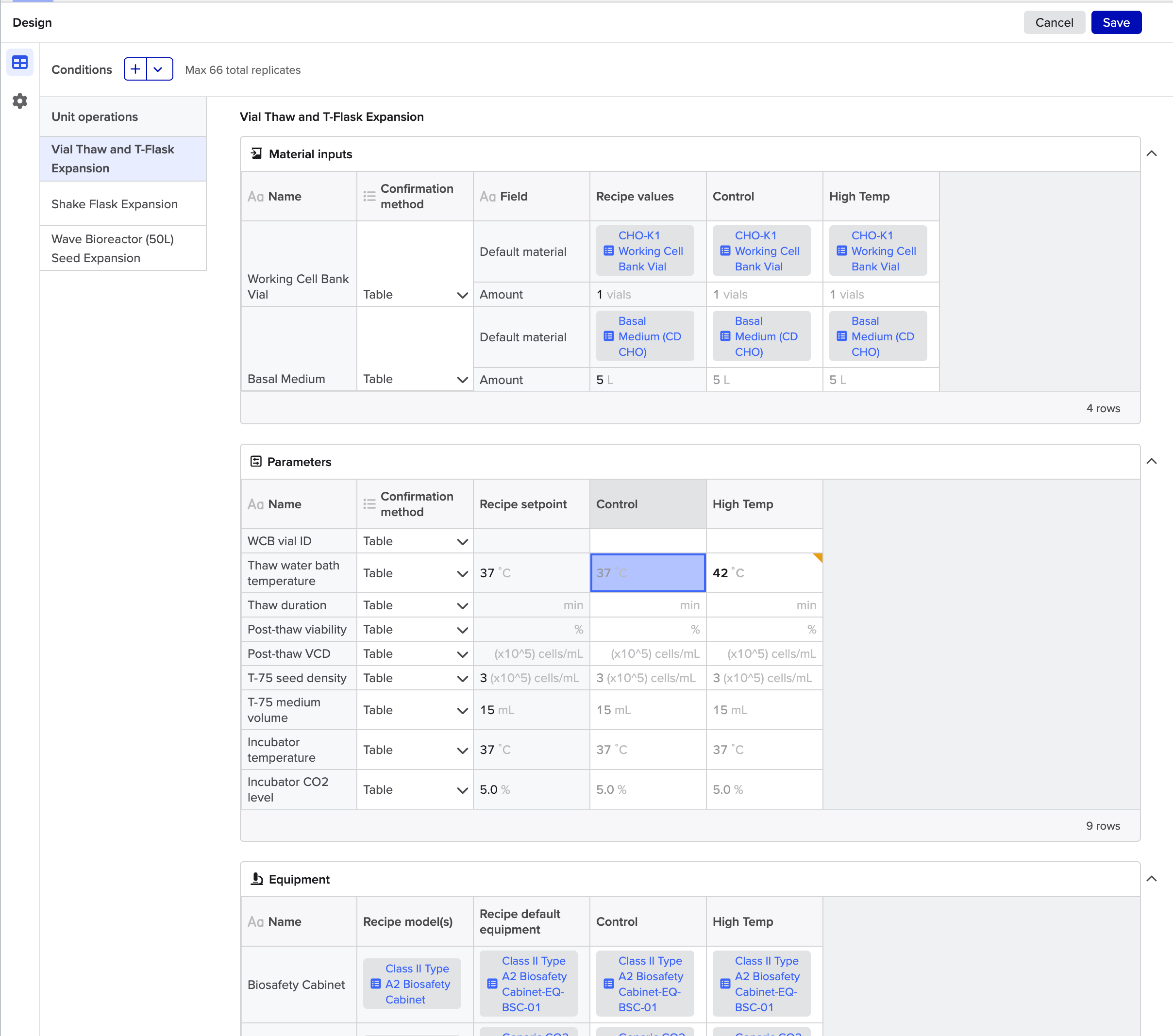The image size is (1173, 1036).
Task: Add a new condition with plus button
Action: (x=135, y=69)
